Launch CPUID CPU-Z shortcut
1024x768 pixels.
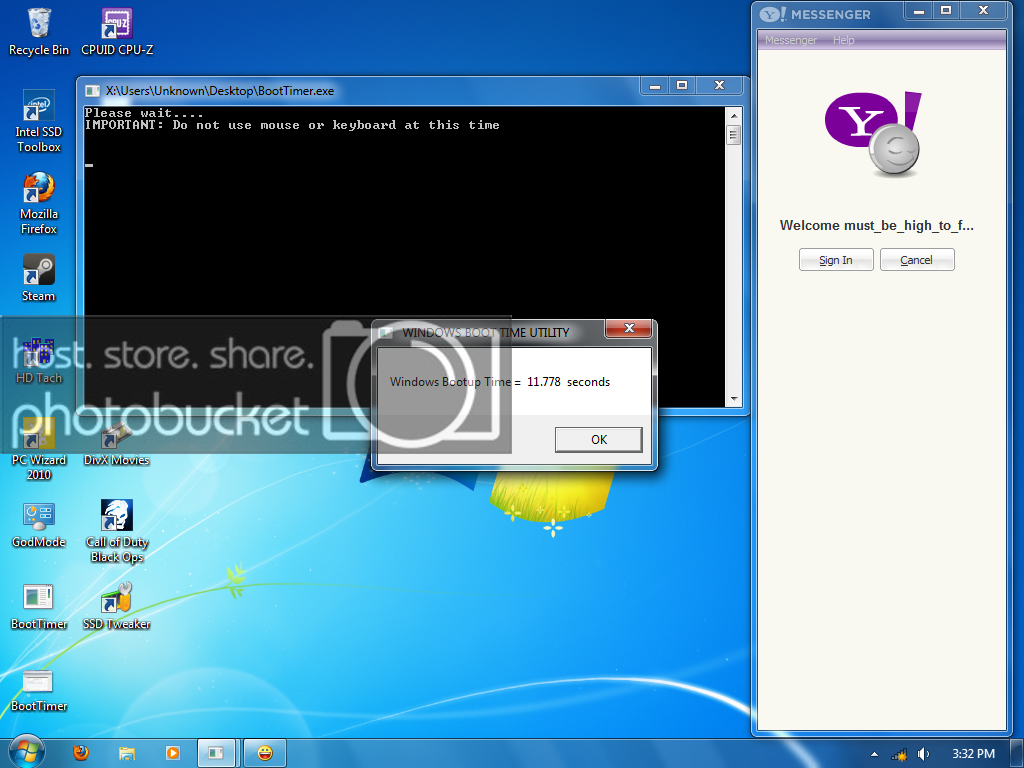(117, 32)
